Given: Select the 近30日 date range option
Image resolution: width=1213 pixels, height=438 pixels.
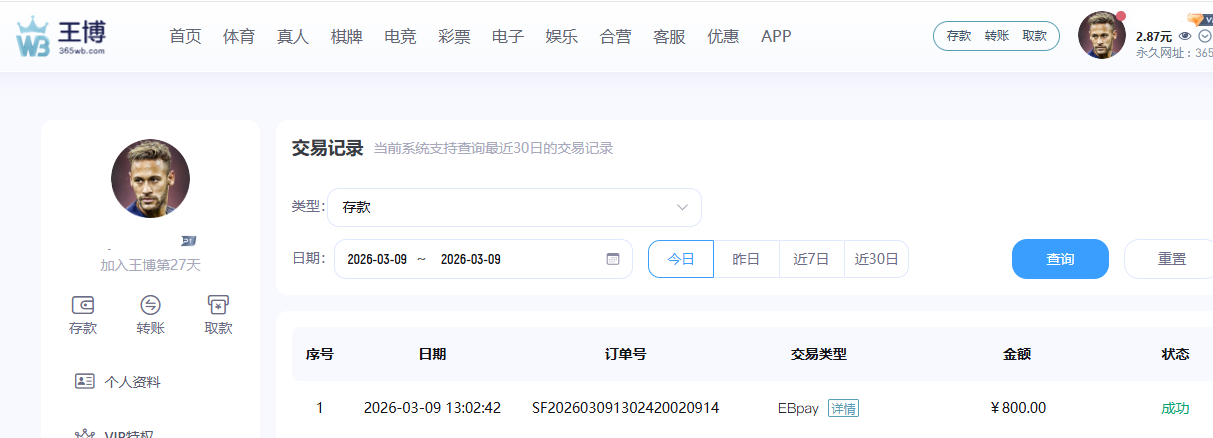Looking at the screenshot, I should click(876, 259).
